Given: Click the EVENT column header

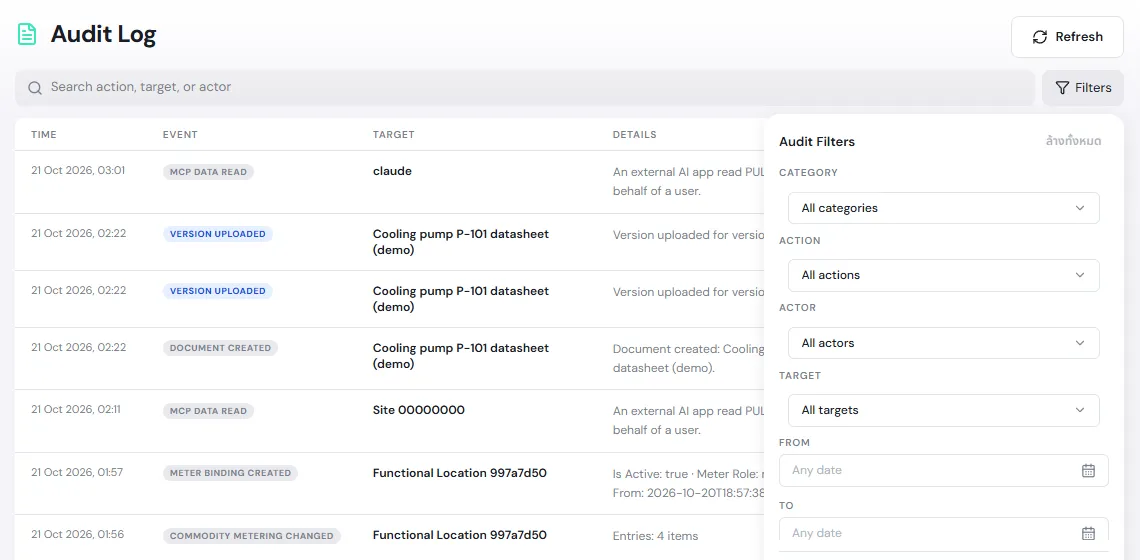Looking at the screenshot, I should (x=180, y=135).
